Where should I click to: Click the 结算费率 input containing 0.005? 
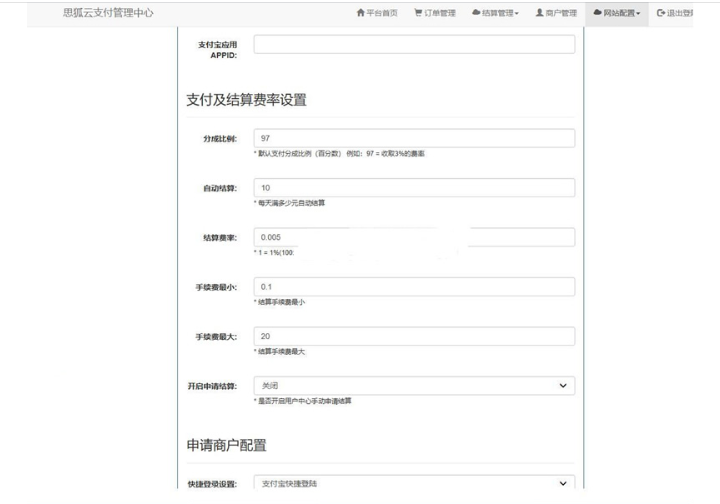(414, 237)
